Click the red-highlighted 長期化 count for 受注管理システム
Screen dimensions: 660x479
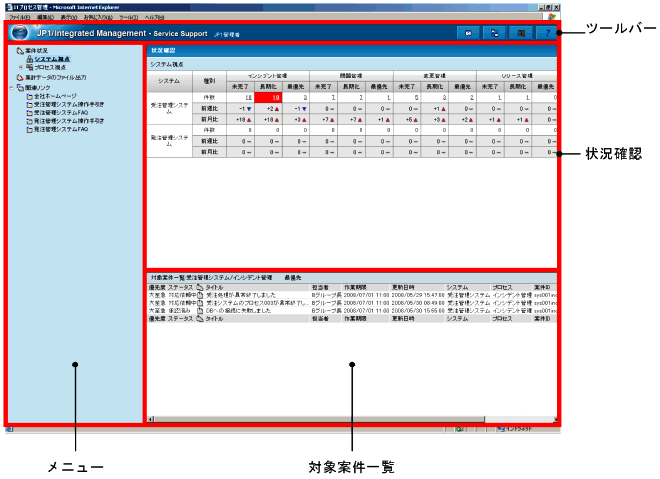point(268,98)
